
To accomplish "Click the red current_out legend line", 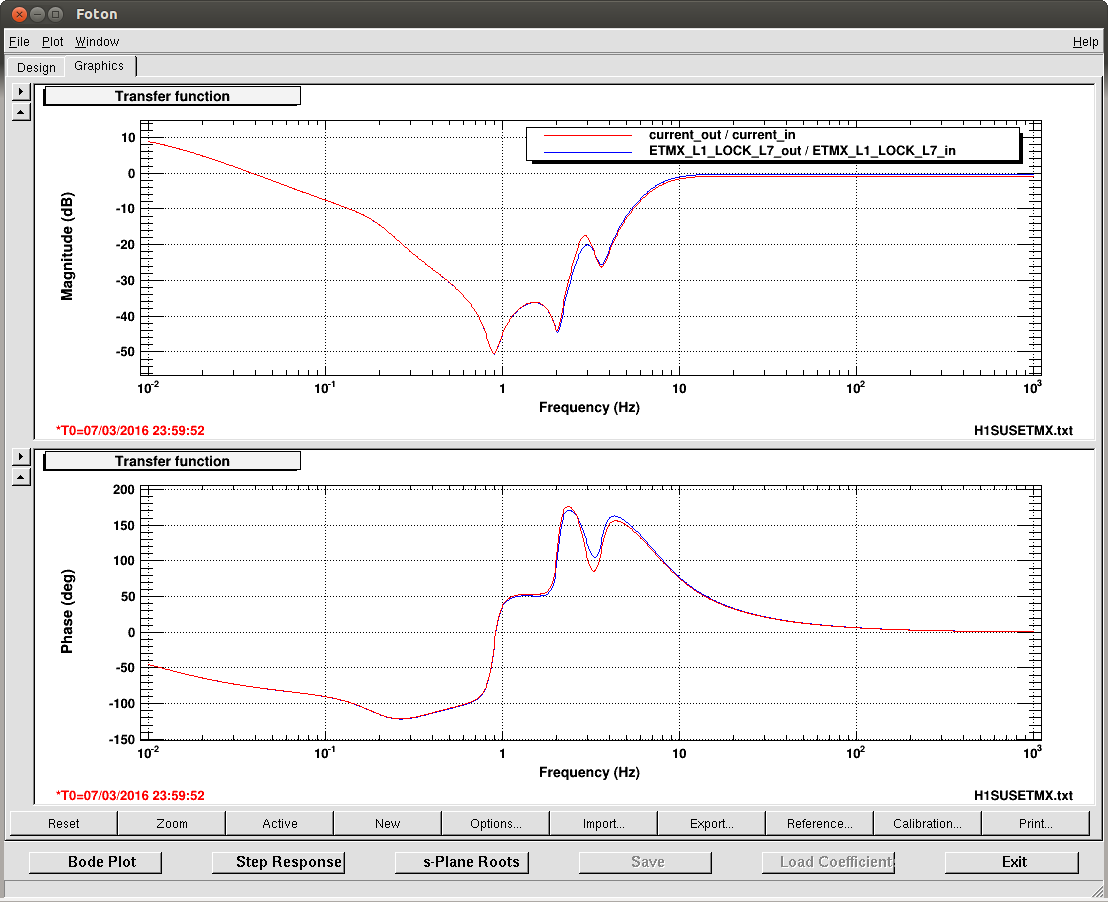I will (x=587, y=135).
